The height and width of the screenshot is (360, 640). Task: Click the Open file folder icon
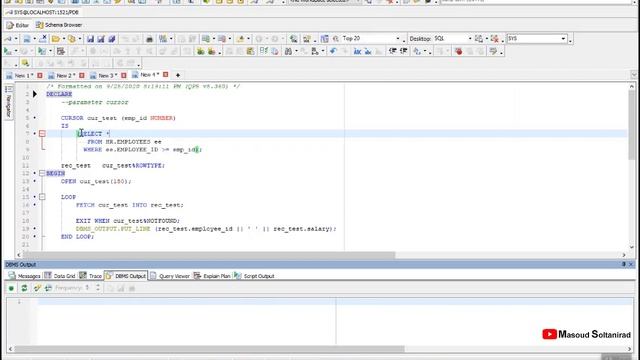coord(56,39)
